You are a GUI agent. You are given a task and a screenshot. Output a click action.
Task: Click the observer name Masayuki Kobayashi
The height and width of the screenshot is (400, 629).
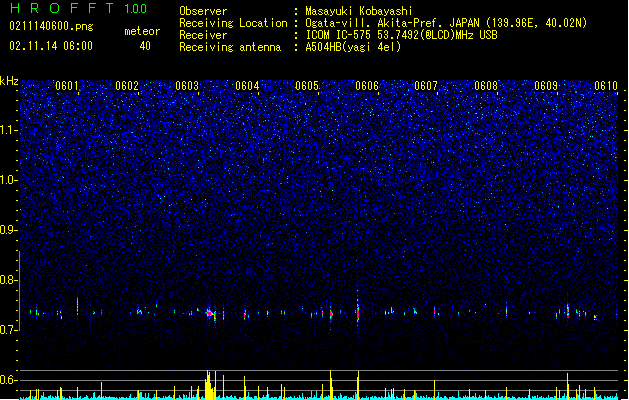tap(359, 11)
